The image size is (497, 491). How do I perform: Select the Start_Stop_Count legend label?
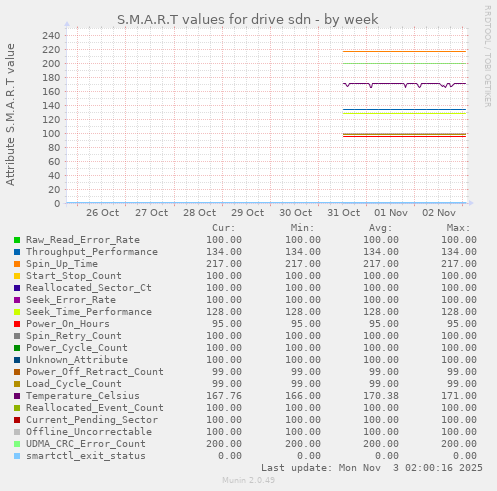(74, 276)
